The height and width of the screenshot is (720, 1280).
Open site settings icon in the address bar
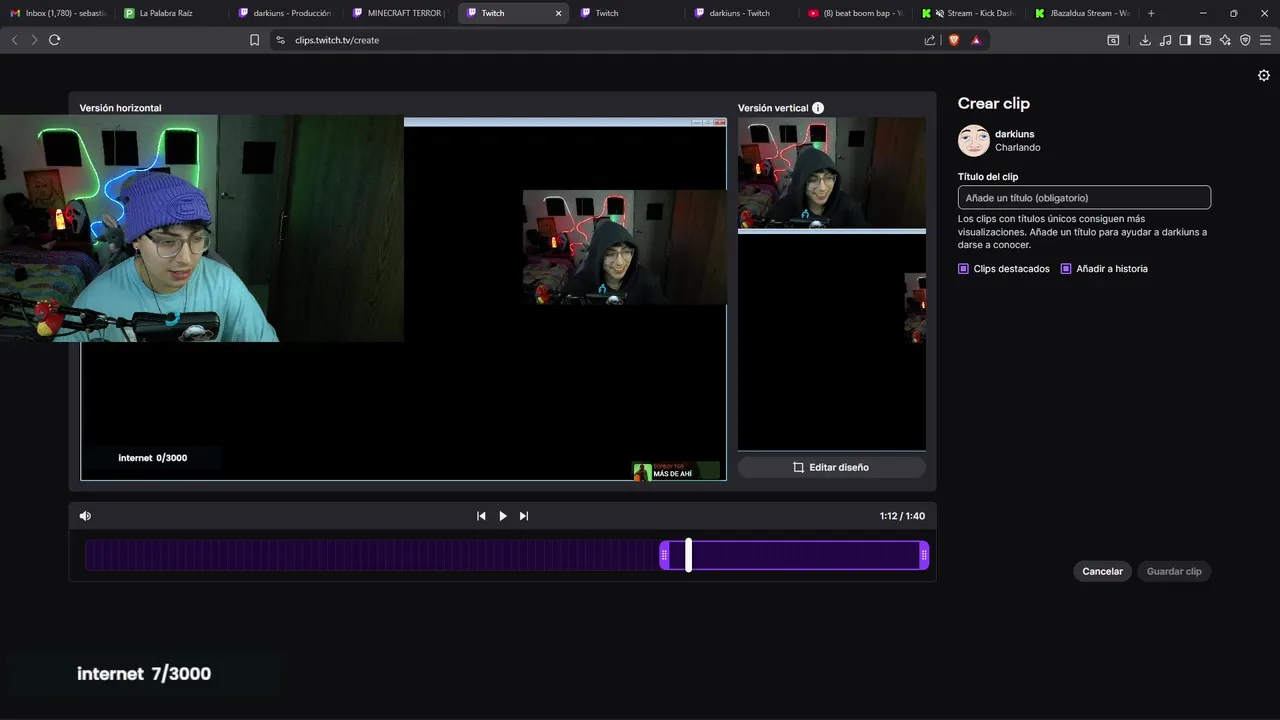coord(281,40)
